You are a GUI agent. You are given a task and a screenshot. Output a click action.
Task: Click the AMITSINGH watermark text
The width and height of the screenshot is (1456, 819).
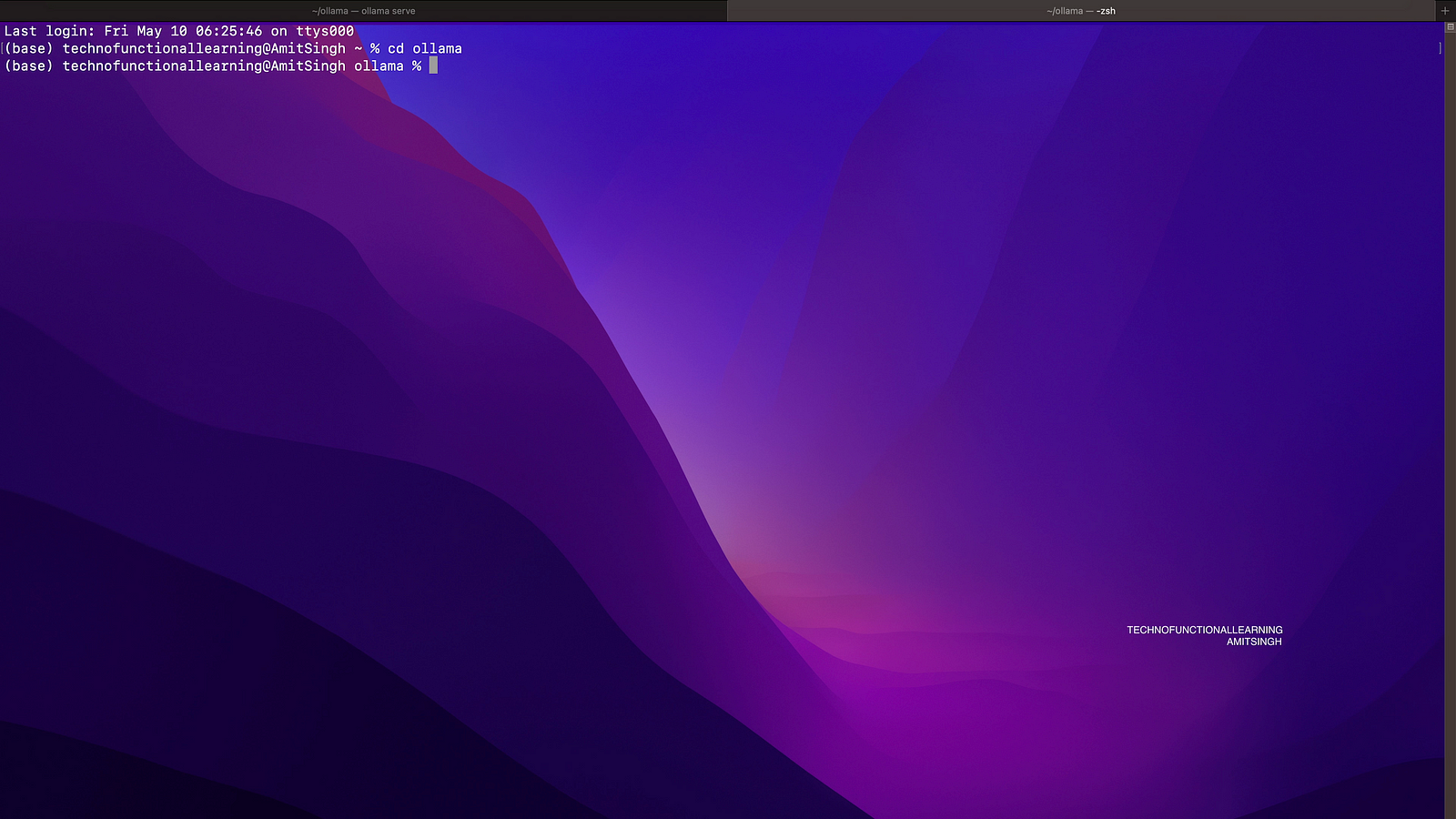1253,642
